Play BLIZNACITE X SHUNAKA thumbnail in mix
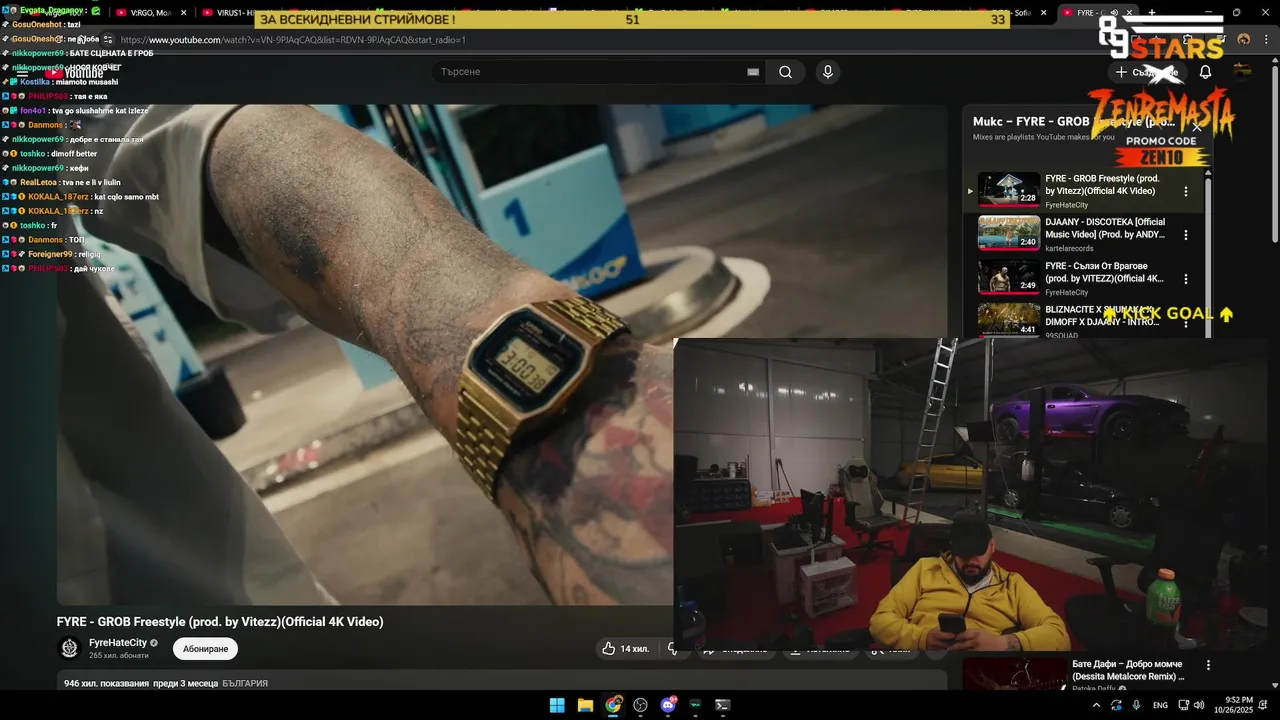This screenshot has width=1280, height=720. pyautogui.click(x=1009, y=320)
